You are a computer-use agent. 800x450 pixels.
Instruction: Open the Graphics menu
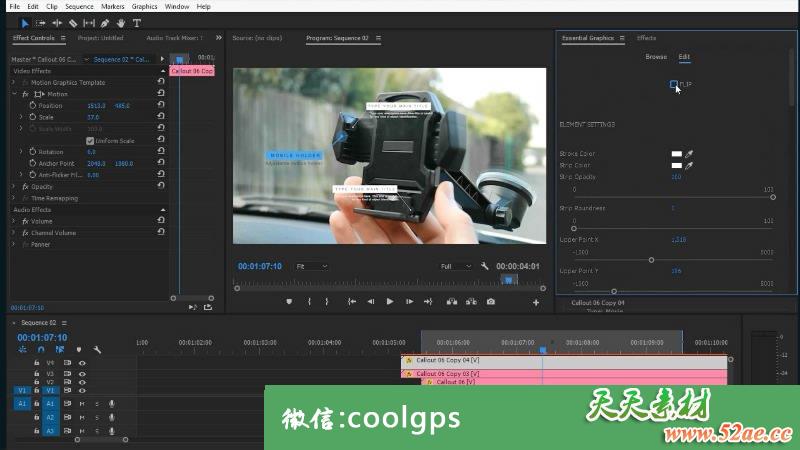pyautogui.click(x=144, y=7)
